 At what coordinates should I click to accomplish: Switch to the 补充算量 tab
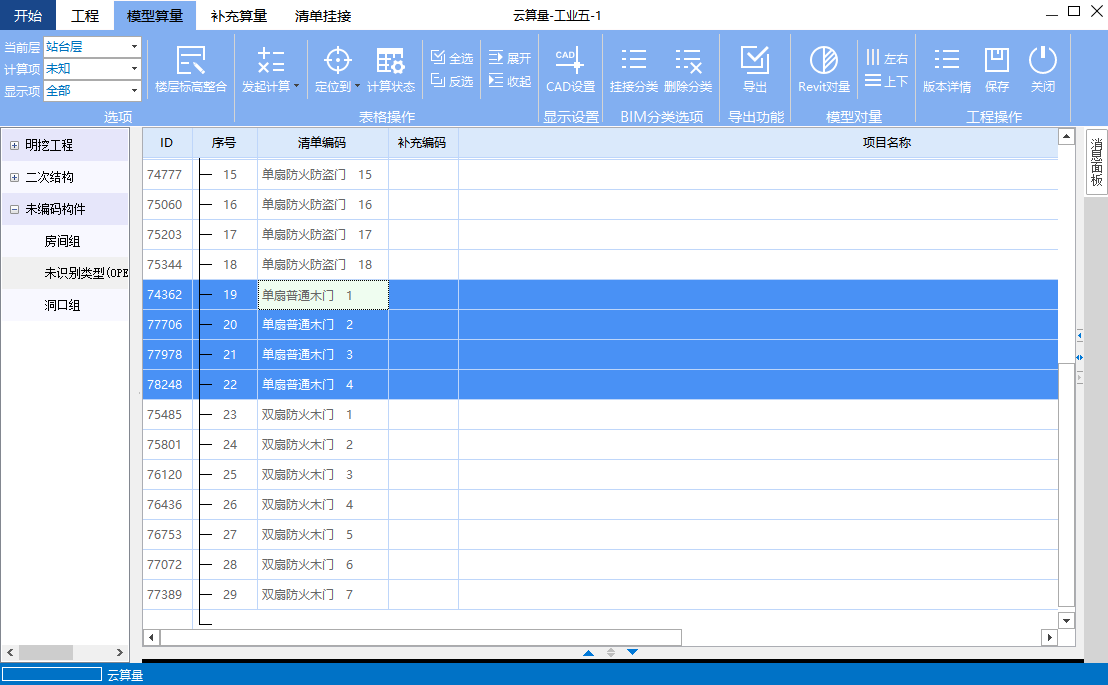click(238, 16)
